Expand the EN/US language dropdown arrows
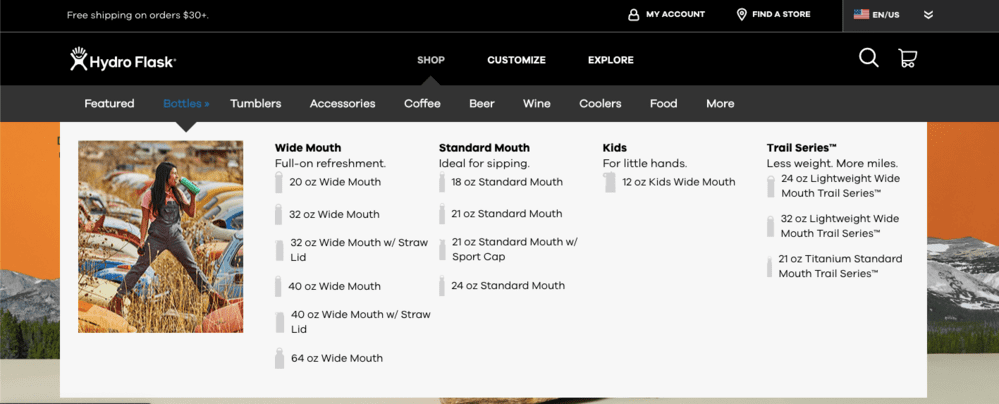 [928, 15]
